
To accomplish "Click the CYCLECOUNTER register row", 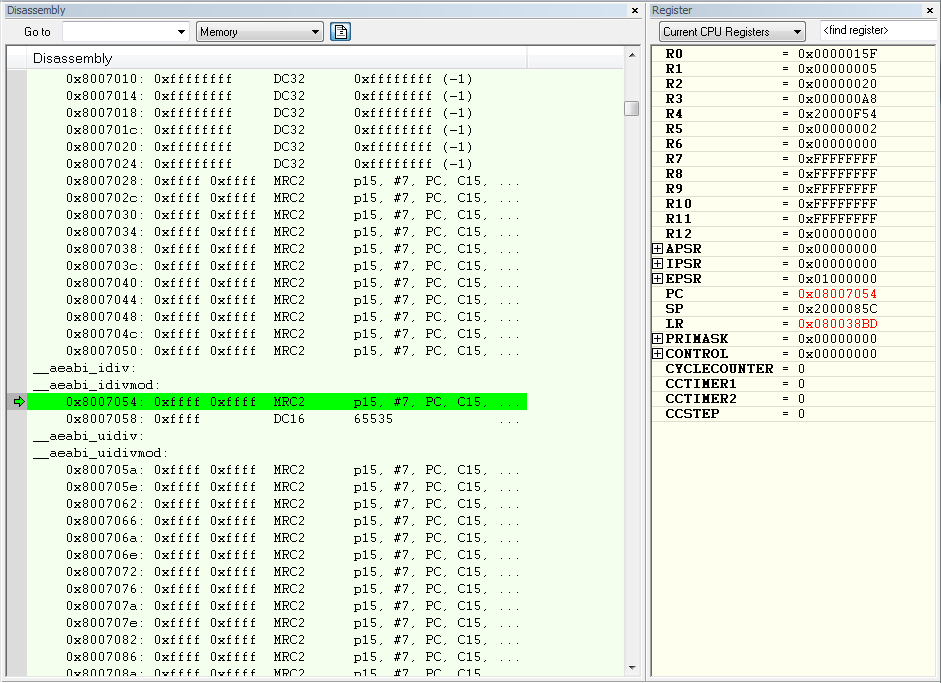I will [x=793, y=369].
